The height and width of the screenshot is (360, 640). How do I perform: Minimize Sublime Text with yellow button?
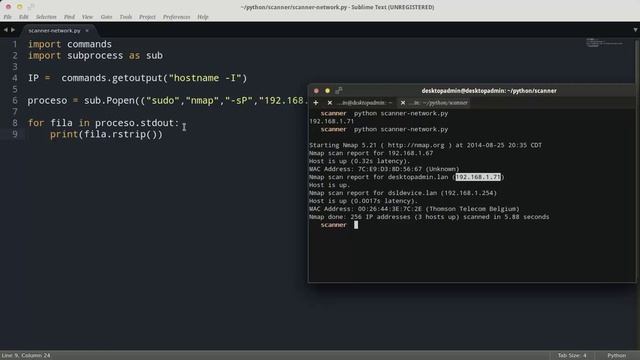pos(20,7)
